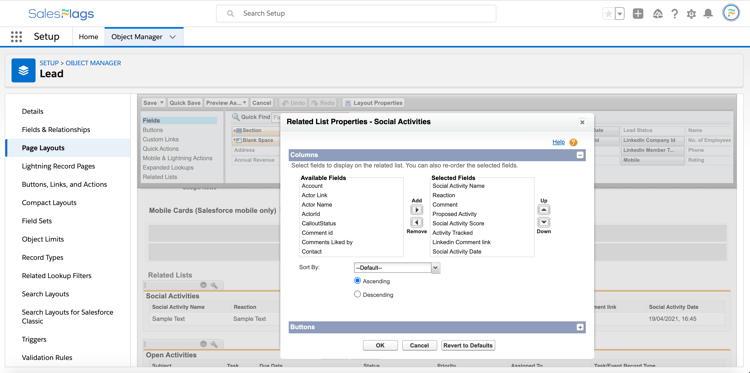The height and width of the screenshot is (373, 750).
Task: Open Page Layouts in sidebar
Action: (x=43, y=148)
